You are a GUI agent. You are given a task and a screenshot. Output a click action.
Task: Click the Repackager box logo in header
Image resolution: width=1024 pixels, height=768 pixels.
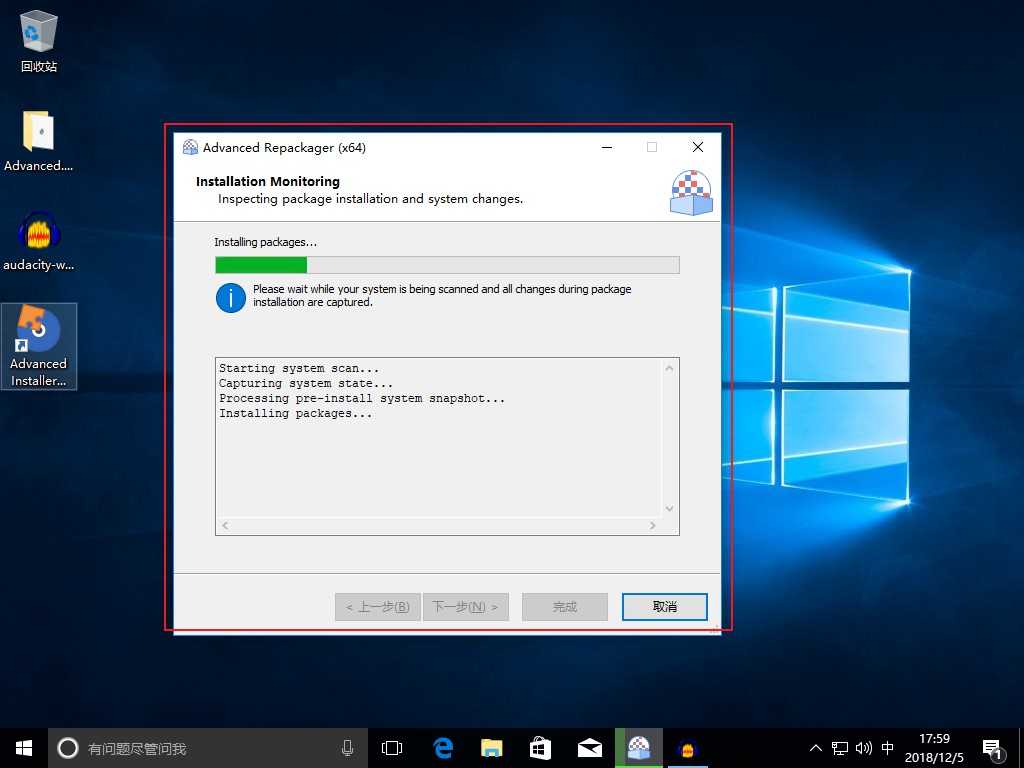coord(691,193)
